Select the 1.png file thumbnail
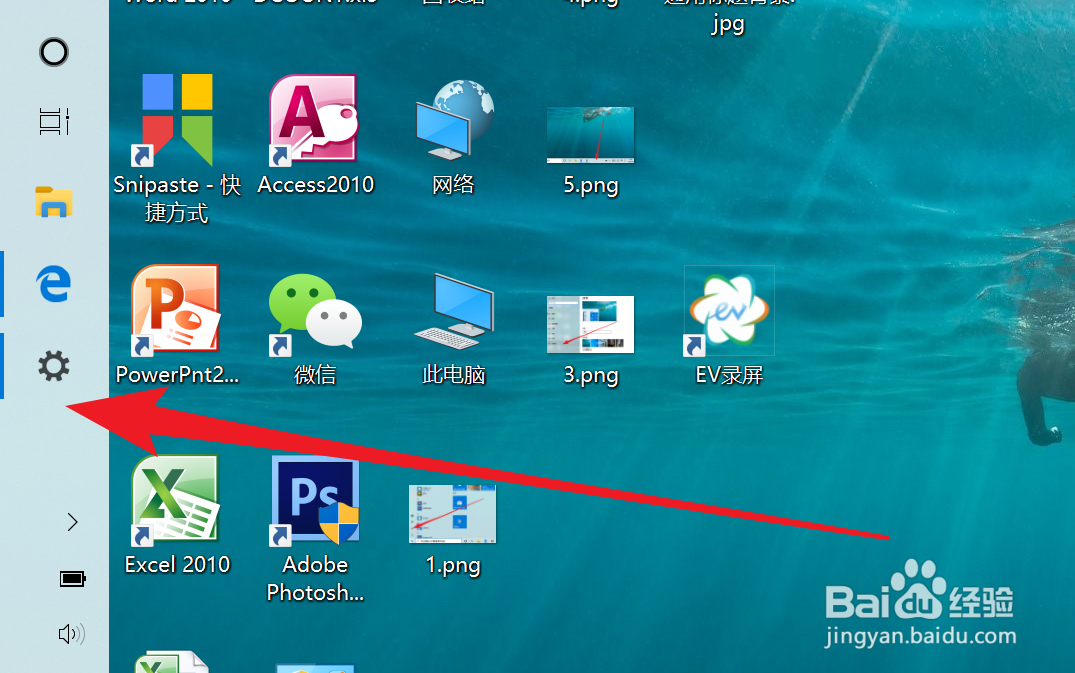Viewport: 1075px width, 673px height. (x=452, y=514)
